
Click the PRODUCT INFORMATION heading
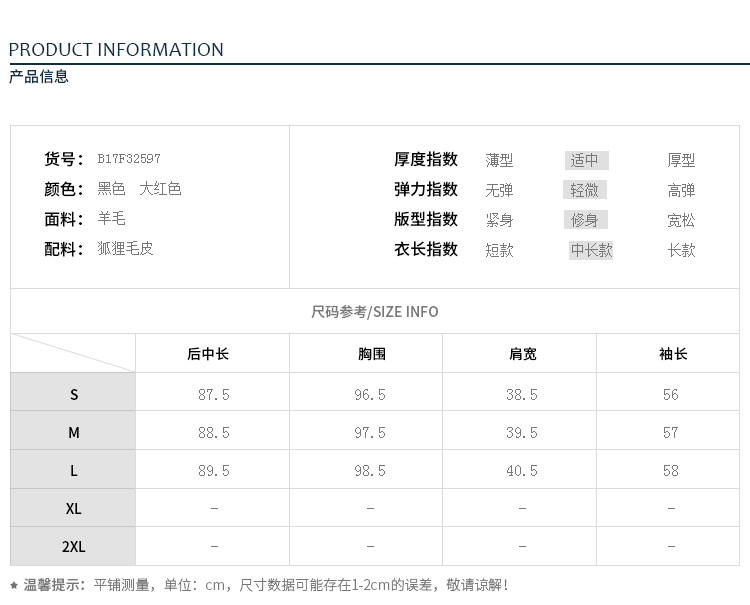[116, 50]
